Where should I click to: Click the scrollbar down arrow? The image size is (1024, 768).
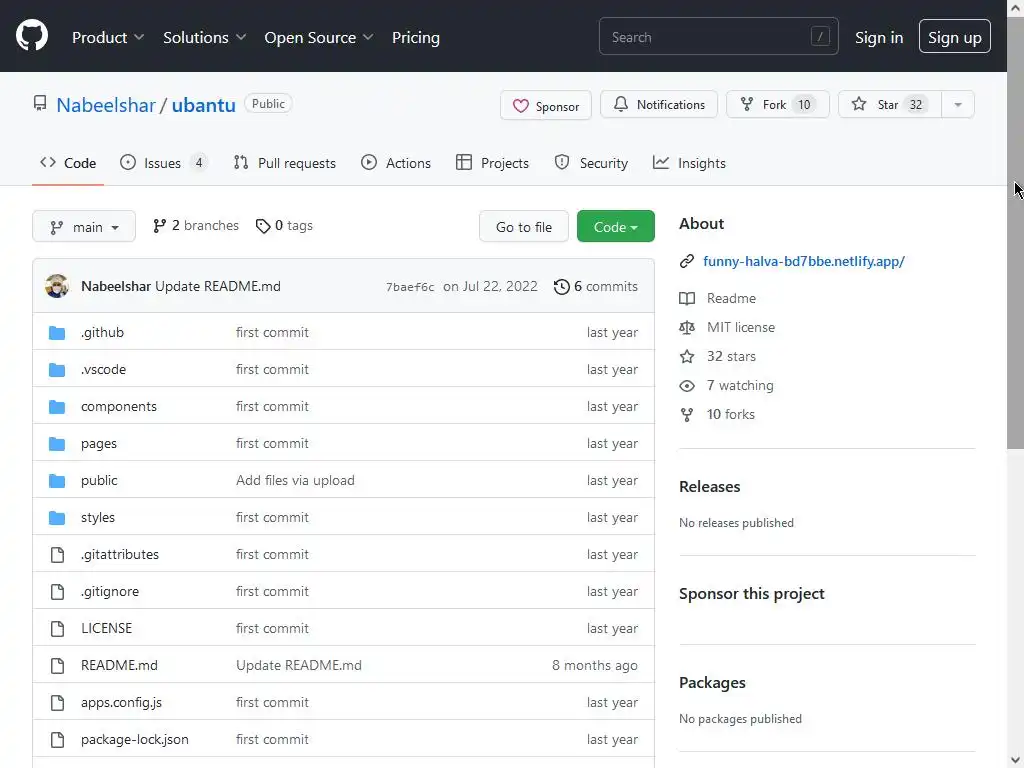[x=1015, y=760]
